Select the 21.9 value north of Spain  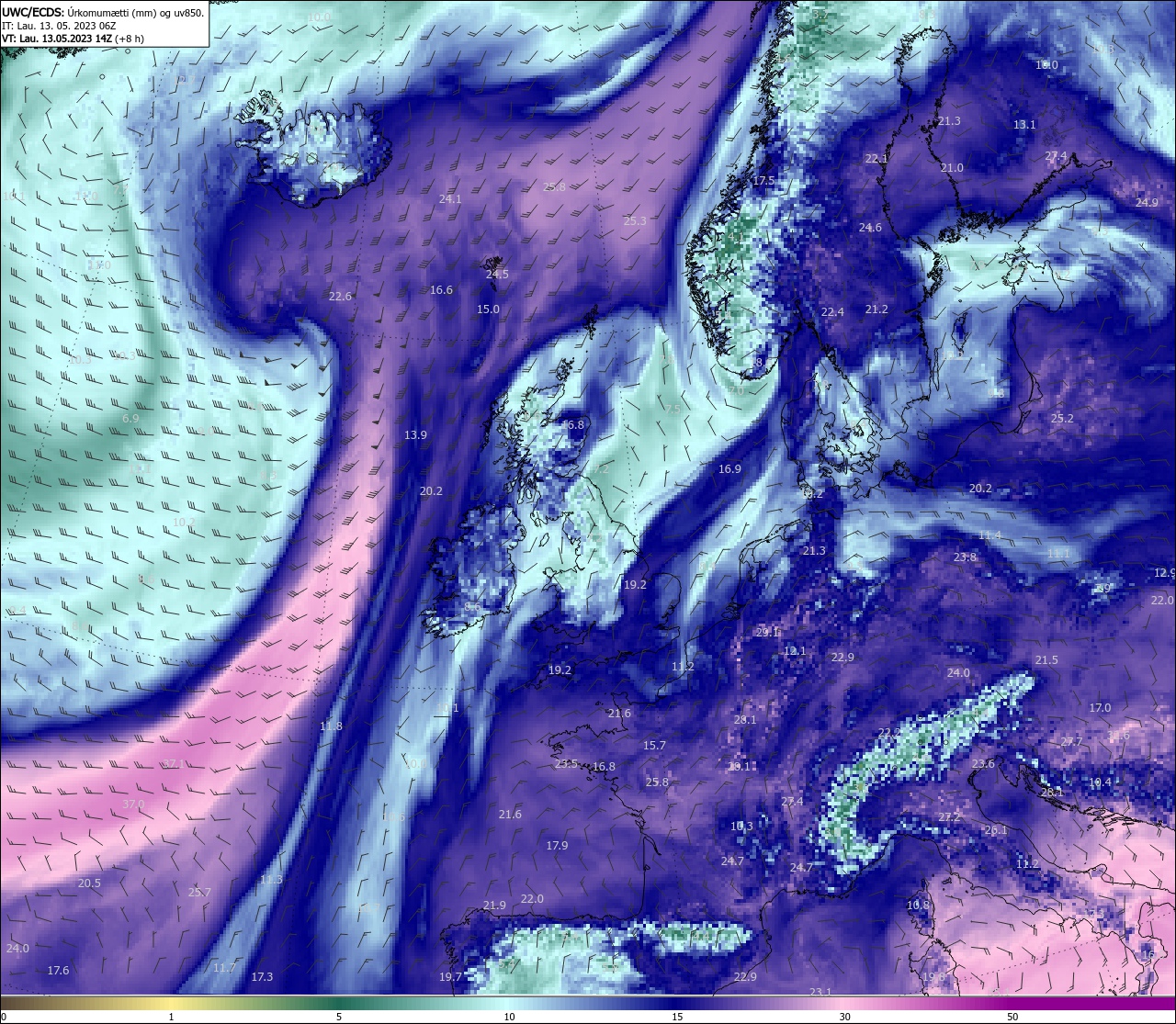[494, 906]
